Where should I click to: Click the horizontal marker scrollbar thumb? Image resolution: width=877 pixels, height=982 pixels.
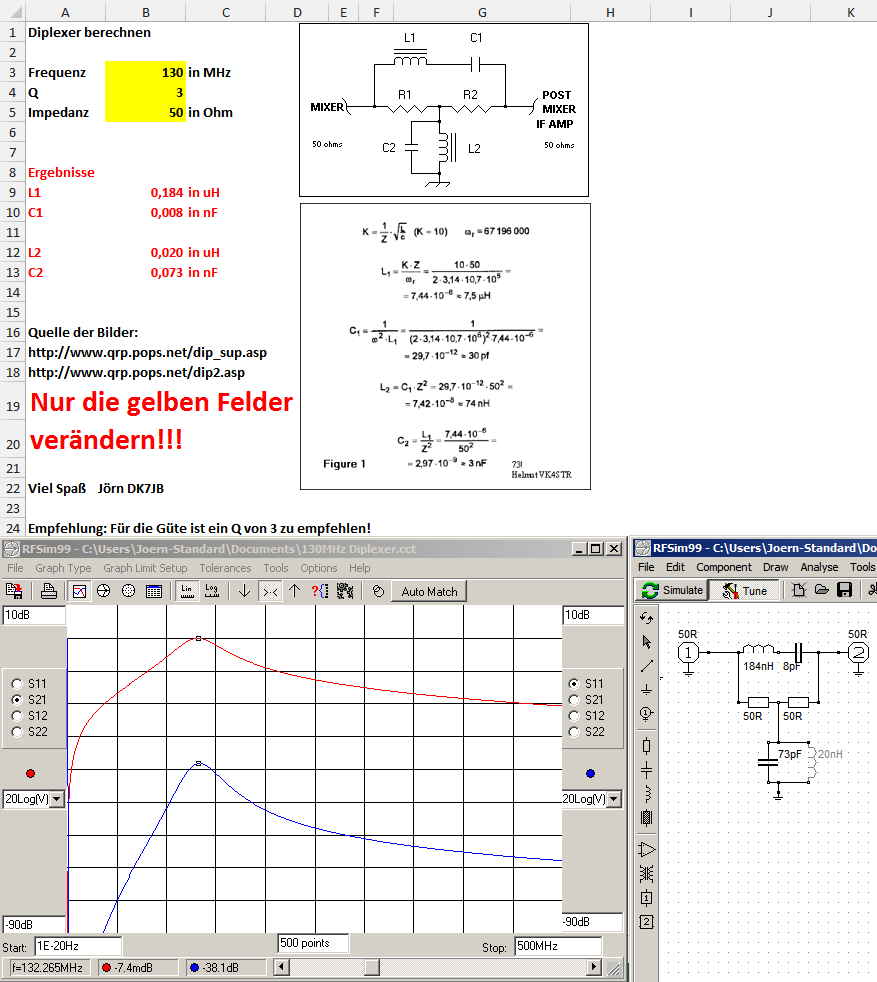click(372, 968)
